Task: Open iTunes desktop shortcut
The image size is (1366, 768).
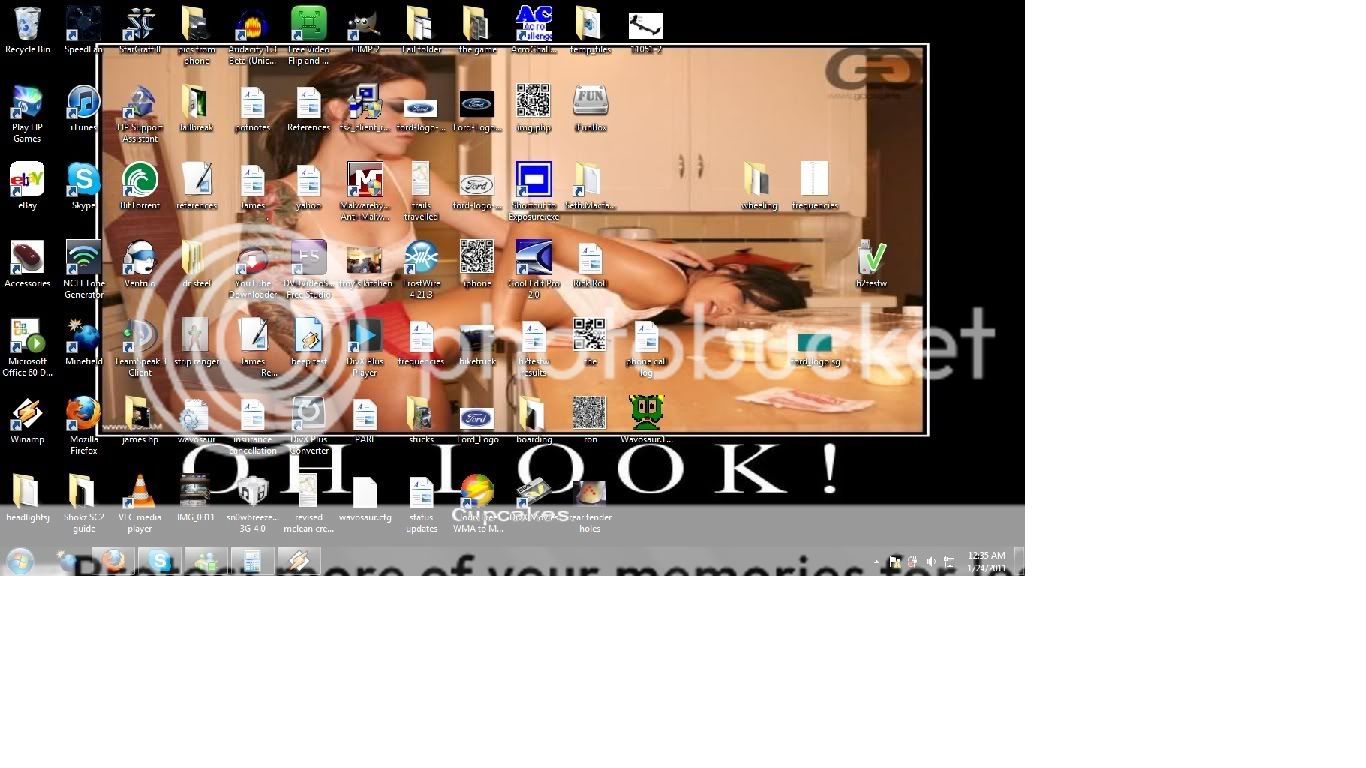Action: coord(84,102)
